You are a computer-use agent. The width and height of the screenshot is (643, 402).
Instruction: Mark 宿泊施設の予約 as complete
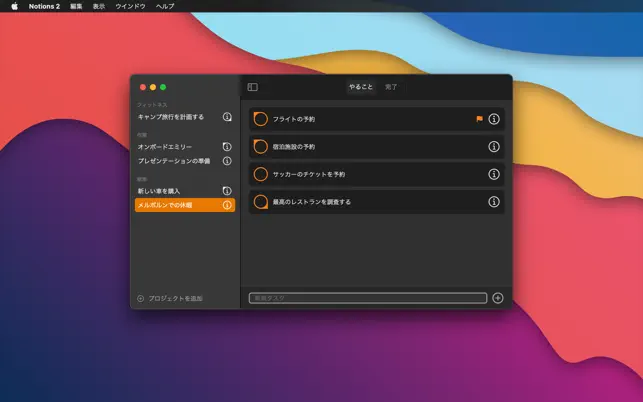click(260, 146)
